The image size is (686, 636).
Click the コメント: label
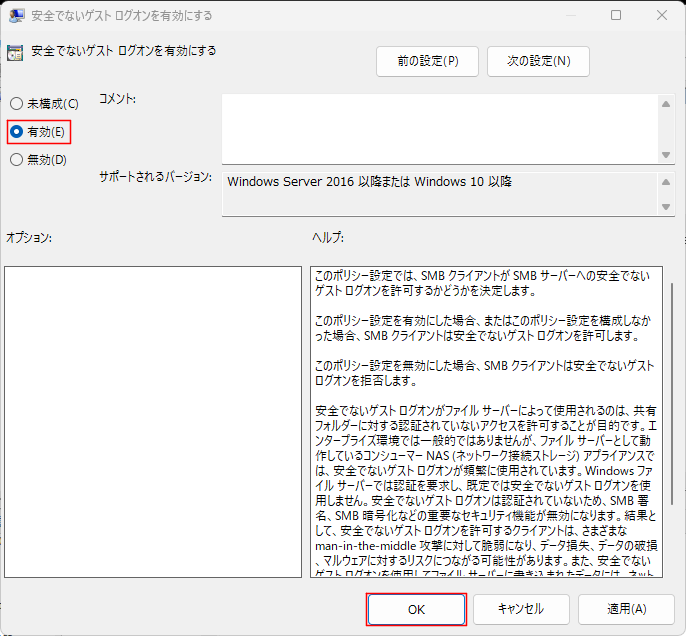point(117,99)
